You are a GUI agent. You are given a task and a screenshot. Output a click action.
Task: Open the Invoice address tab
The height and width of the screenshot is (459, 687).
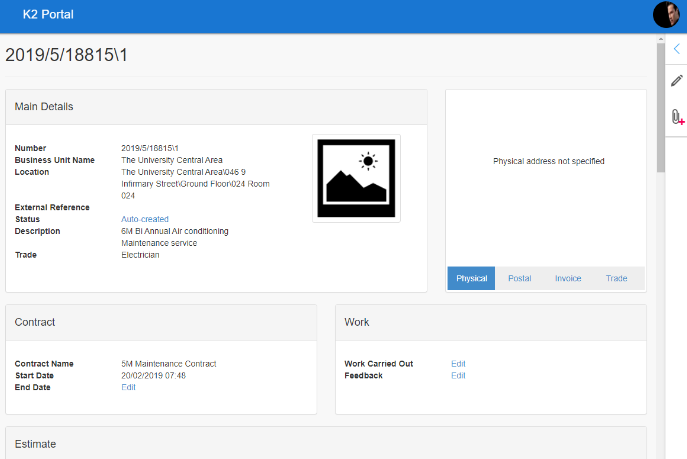pos(568,278)
